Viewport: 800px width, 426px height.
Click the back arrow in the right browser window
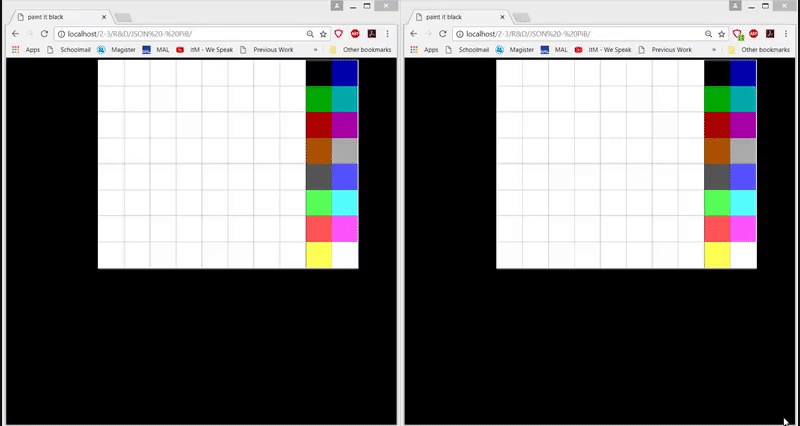click(x=412, y=34)
